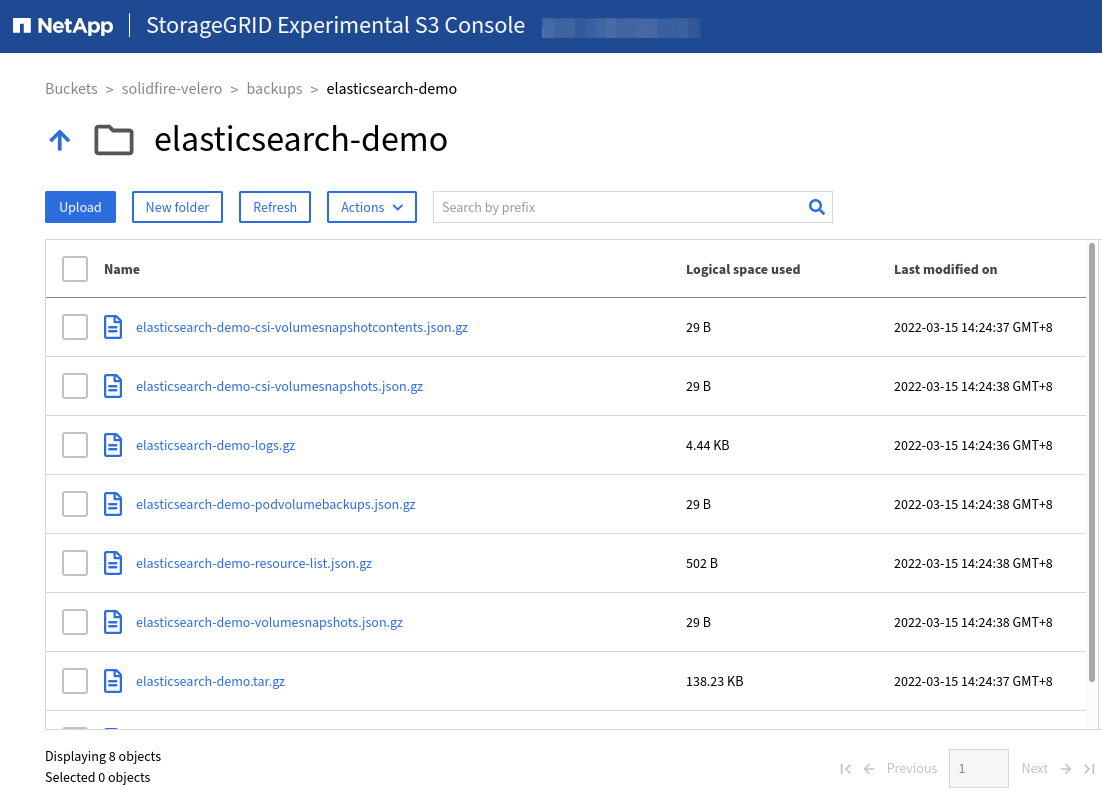Click the table vertical scrollbar
Screen dimensions: 1102x796
[x=1091, y=462]
